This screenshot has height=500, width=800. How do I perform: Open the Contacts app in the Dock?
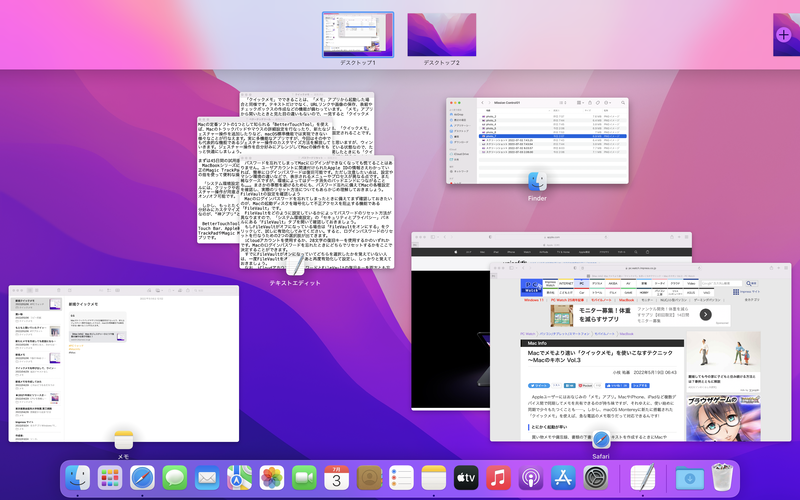pos(369,478)
